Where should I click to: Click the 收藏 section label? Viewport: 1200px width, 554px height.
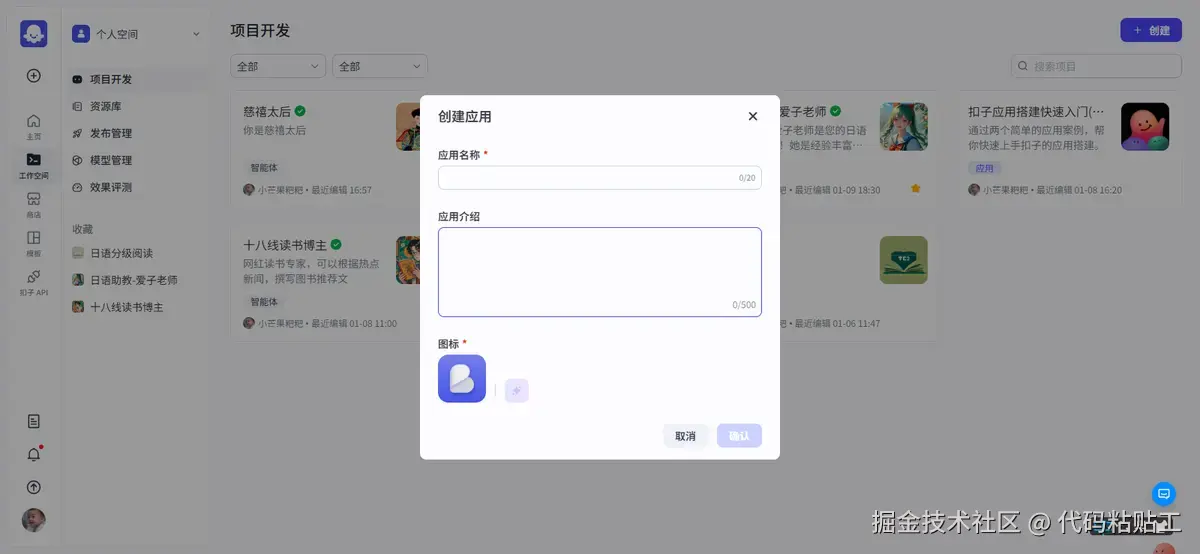[x=83, y=229]
